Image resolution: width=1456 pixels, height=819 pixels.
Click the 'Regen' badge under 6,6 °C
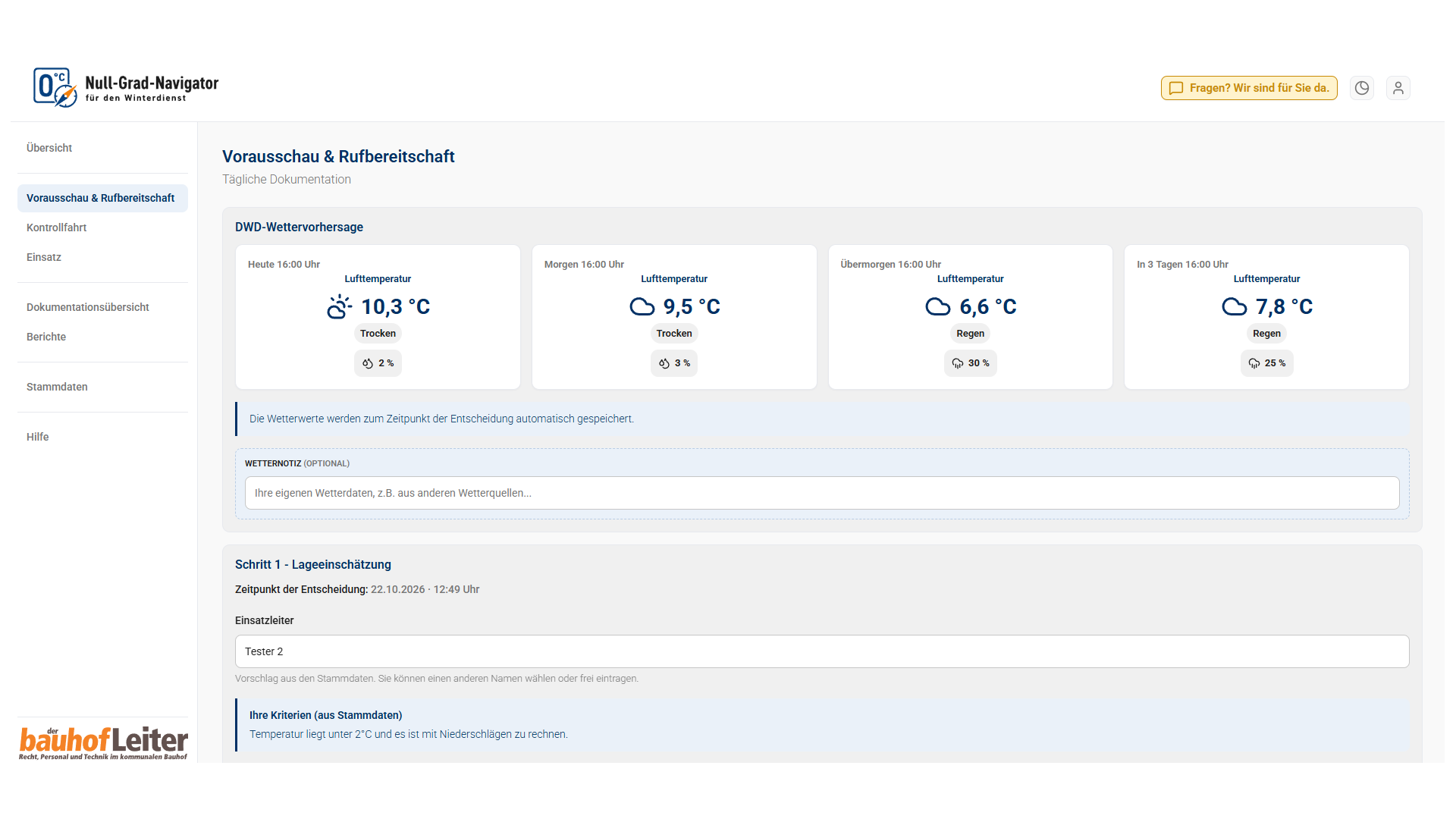(970, 334)
